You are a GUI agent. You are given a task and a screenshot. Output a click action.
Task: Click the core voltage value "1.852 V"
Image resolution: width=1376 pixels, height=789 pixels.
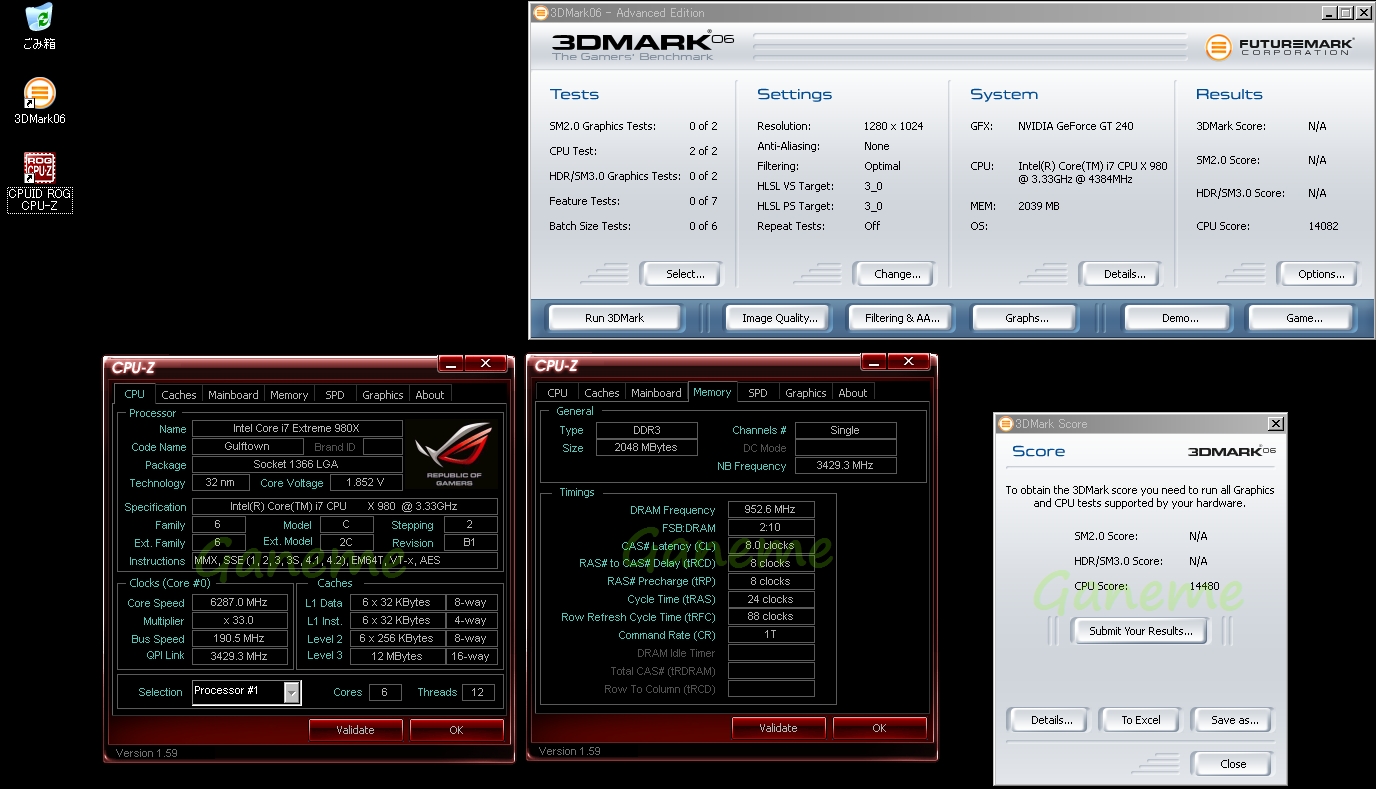pyautogui.click(x=367, y=483)
